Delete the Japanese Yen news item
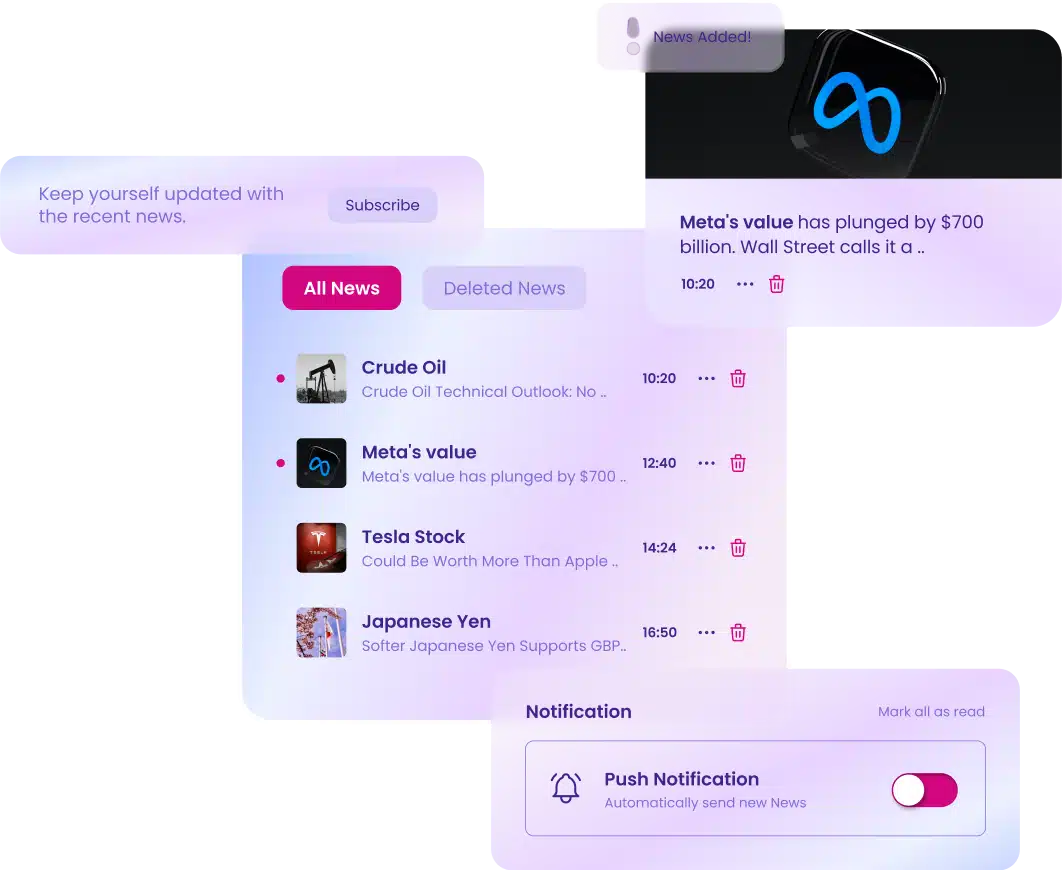 tap(738, 632)
